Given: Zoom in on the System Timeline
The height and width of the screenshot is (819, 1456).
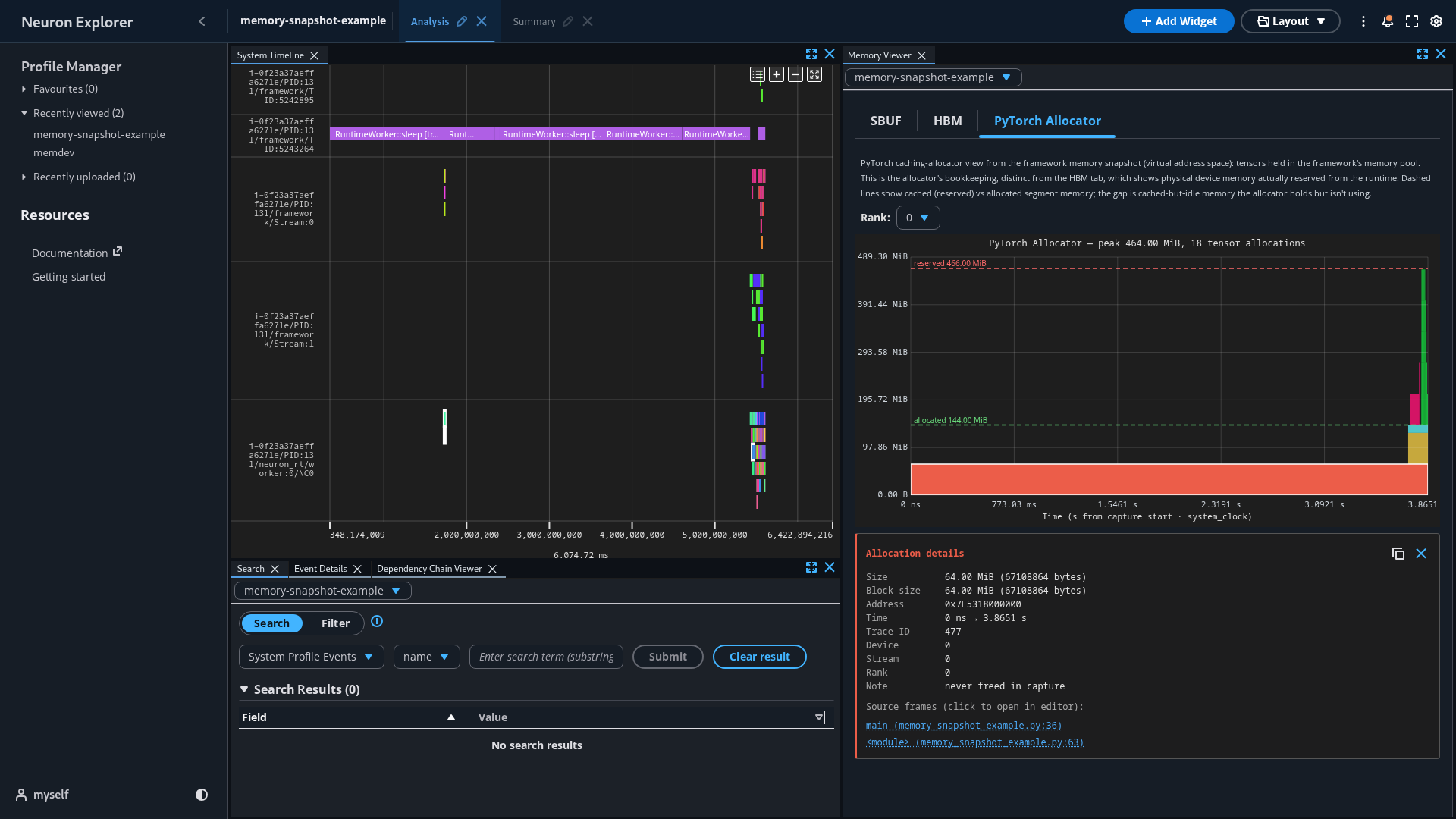Looking at the screenshot, I should [x=777, y=74].
